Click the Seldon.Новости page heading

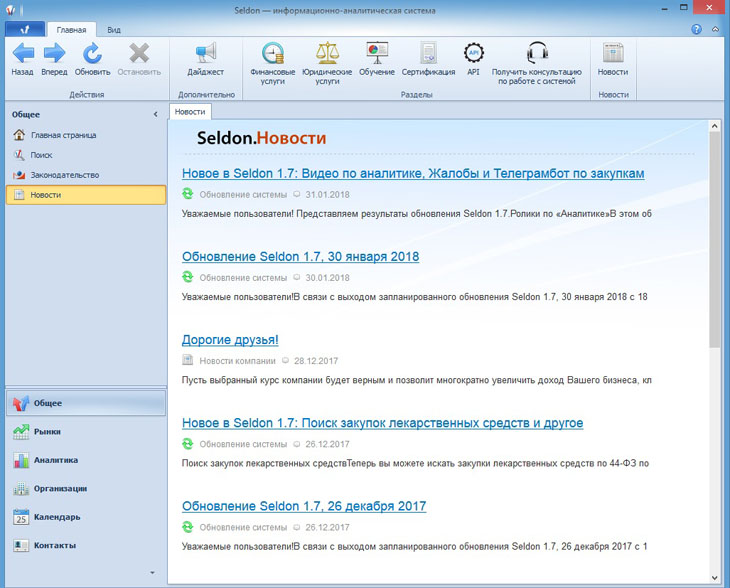[x=261, y=138]
